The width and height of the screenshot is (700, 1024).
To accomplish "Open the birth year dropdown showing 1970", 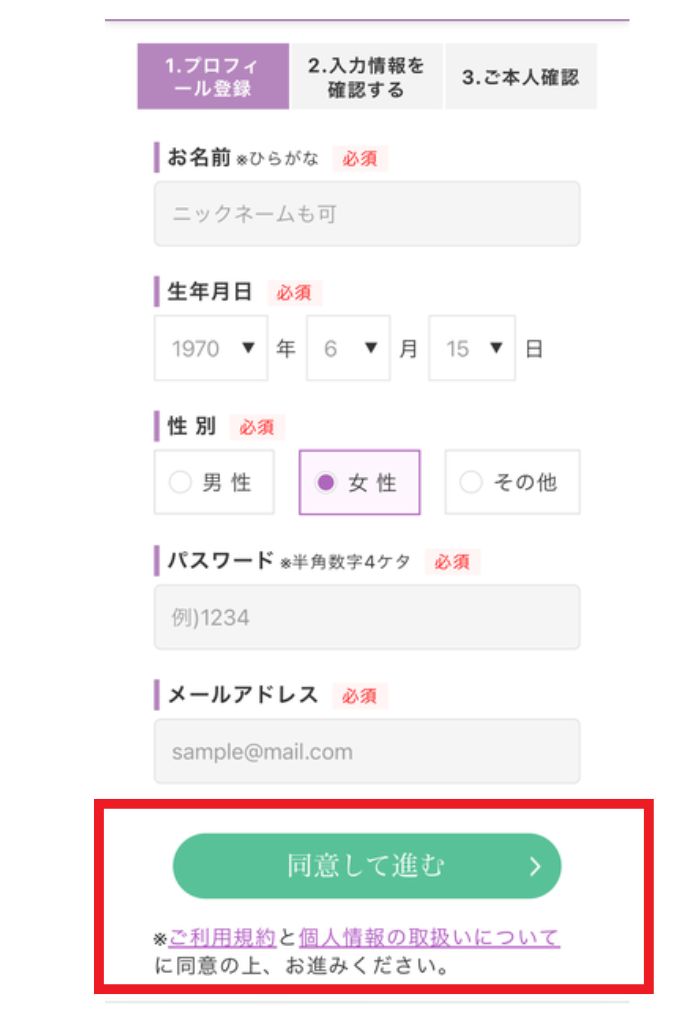I will (x=211, y=349).
